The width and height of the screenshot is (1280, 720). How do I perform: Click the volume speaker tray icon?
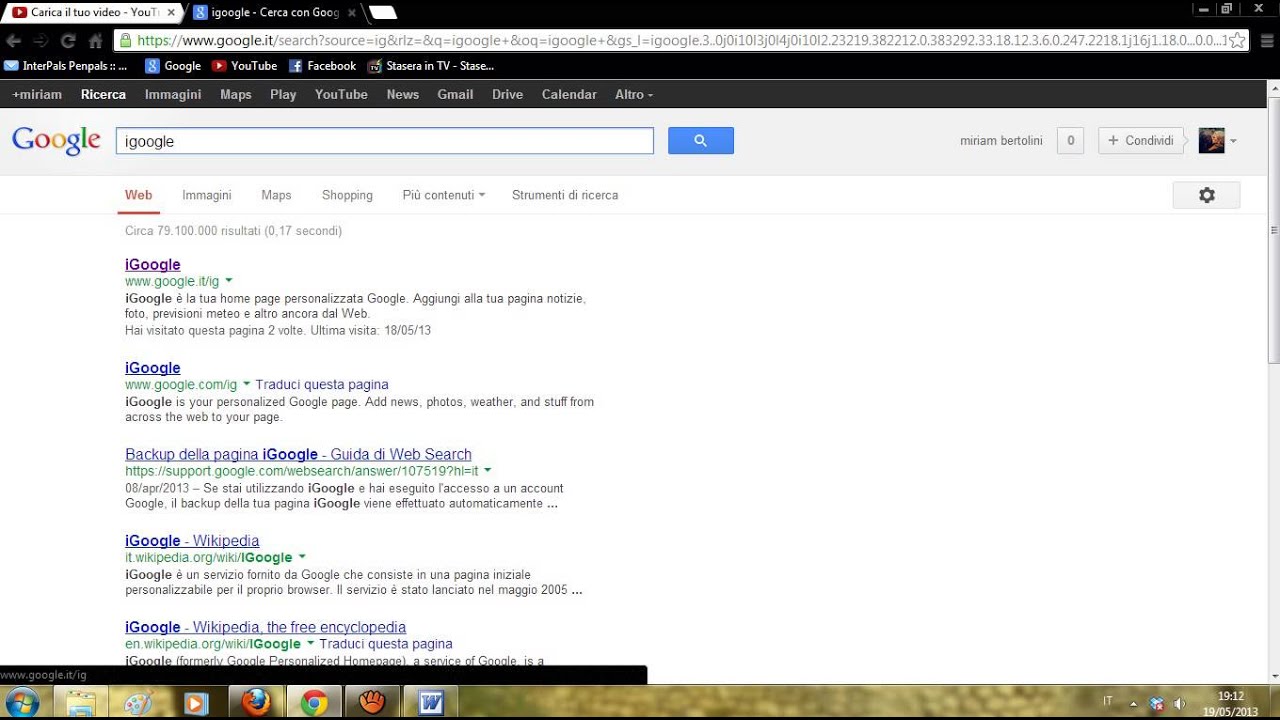pos(1179,703)
